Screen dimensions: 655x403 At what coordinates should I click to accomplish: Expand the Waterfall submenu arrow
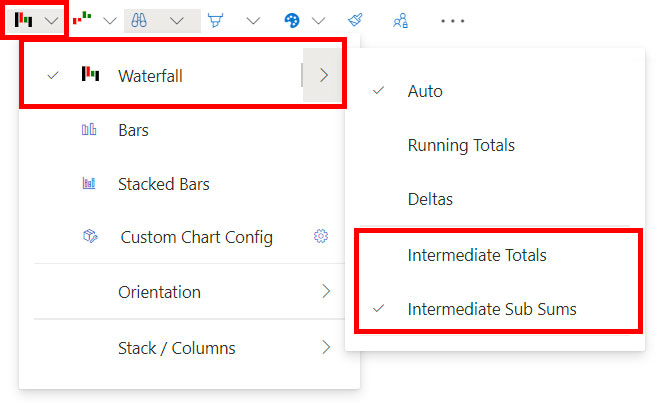(x=323, y=75)
